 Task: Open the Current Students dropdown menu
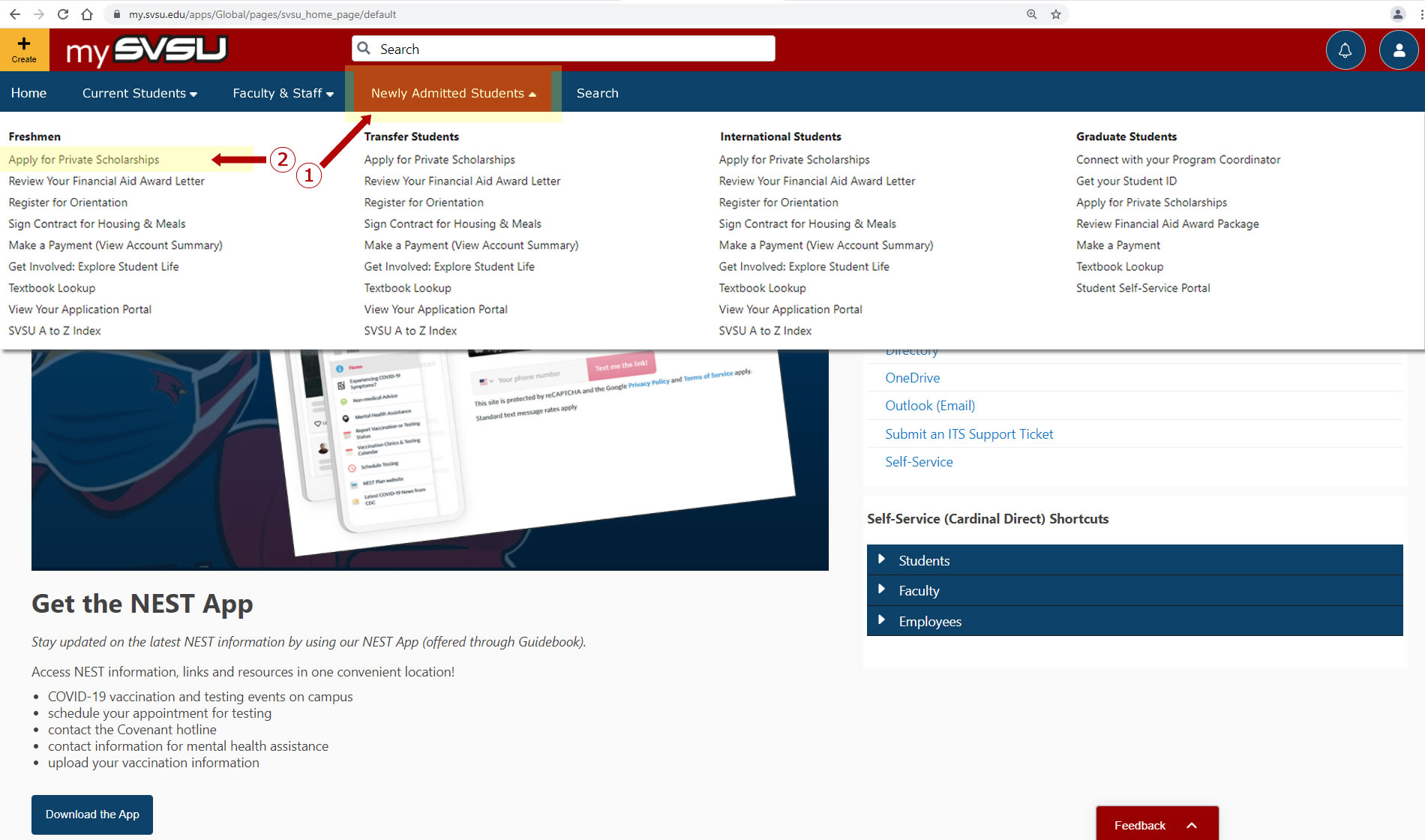pyautogui.click(x=139, y=93)
